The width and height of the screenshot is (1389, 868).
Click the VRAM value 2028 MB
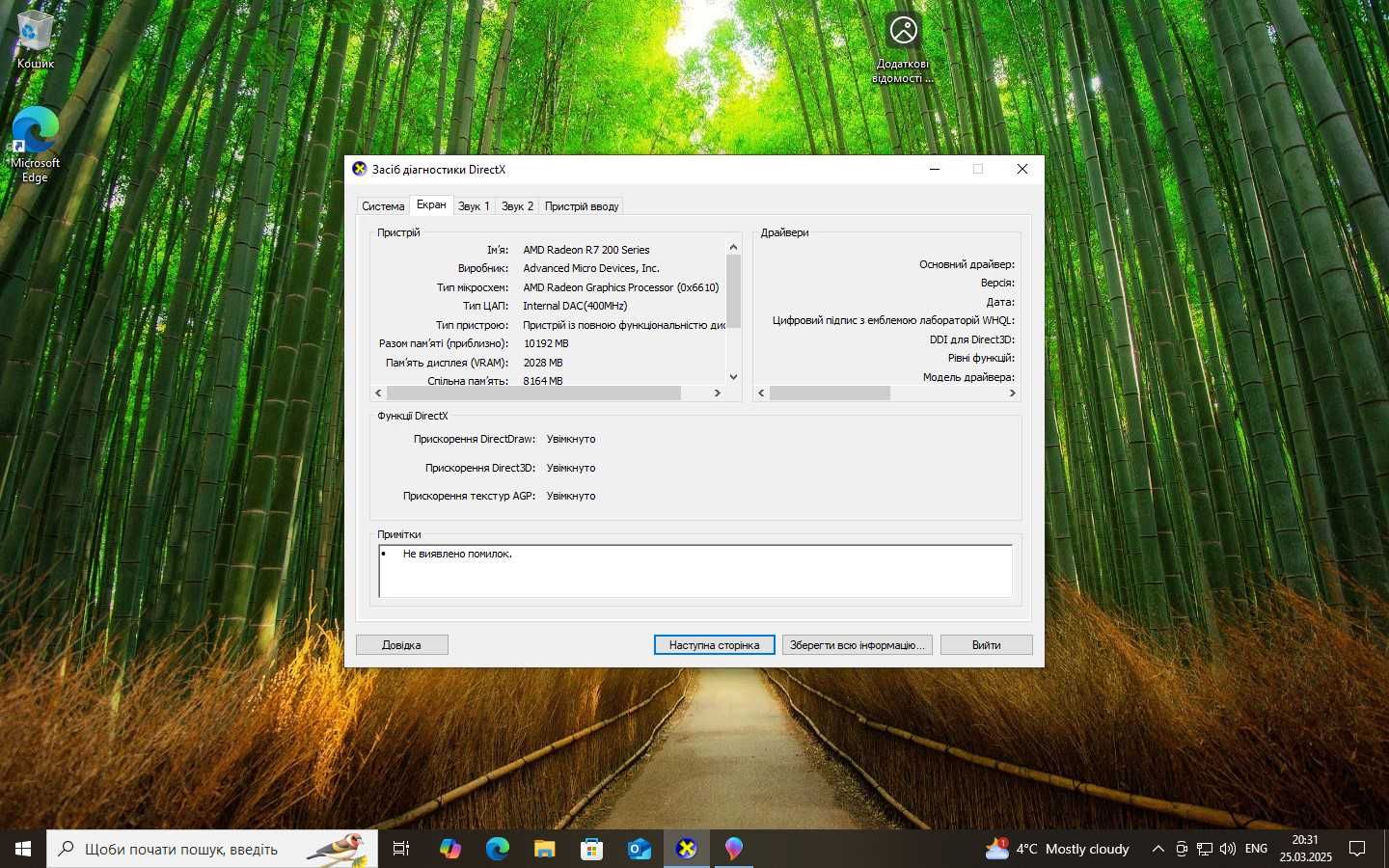[x=543, y=363]
